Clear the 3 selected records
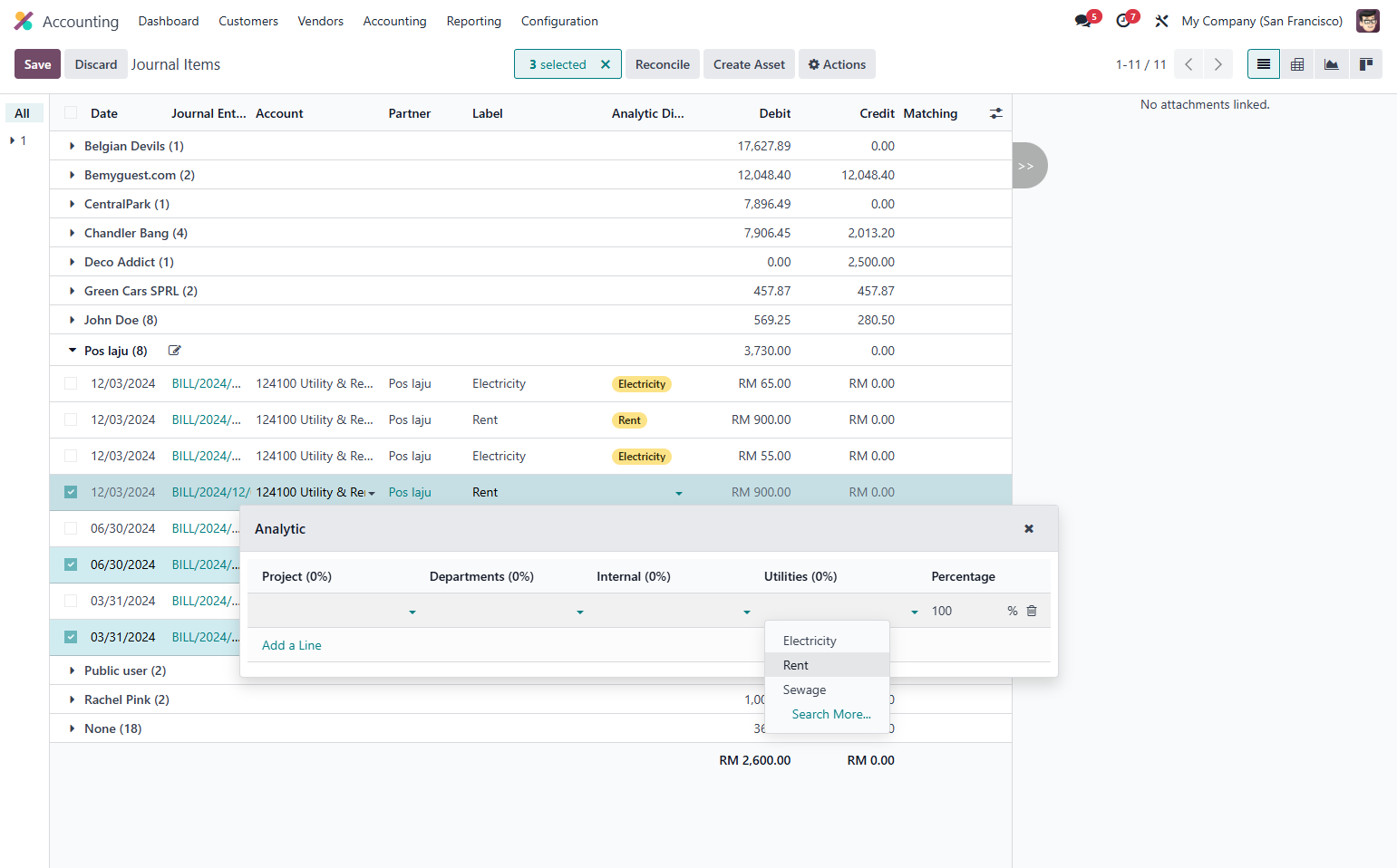Viewport: 1397px width, 868px height. [606, 64]
